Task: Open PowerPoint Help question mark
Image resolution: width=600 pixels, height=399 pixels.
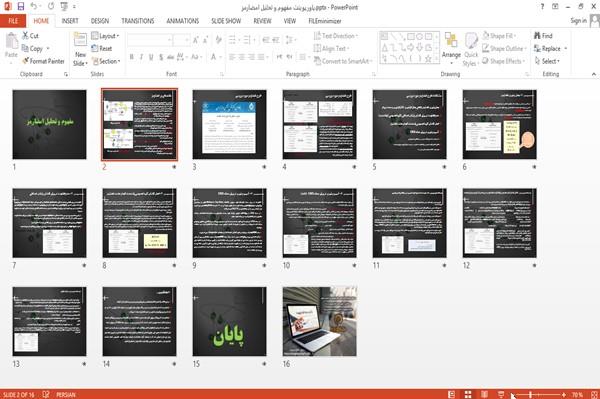Action: (542, 7)
